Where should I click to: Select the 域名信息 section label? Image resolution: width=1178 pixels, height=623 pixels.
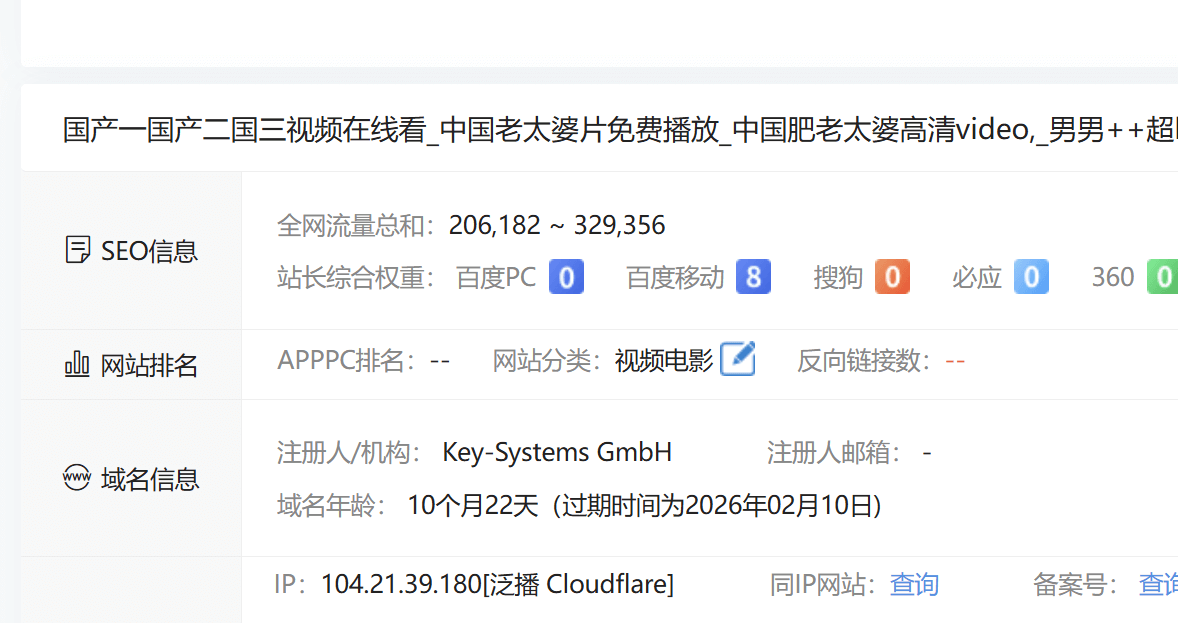150,479
